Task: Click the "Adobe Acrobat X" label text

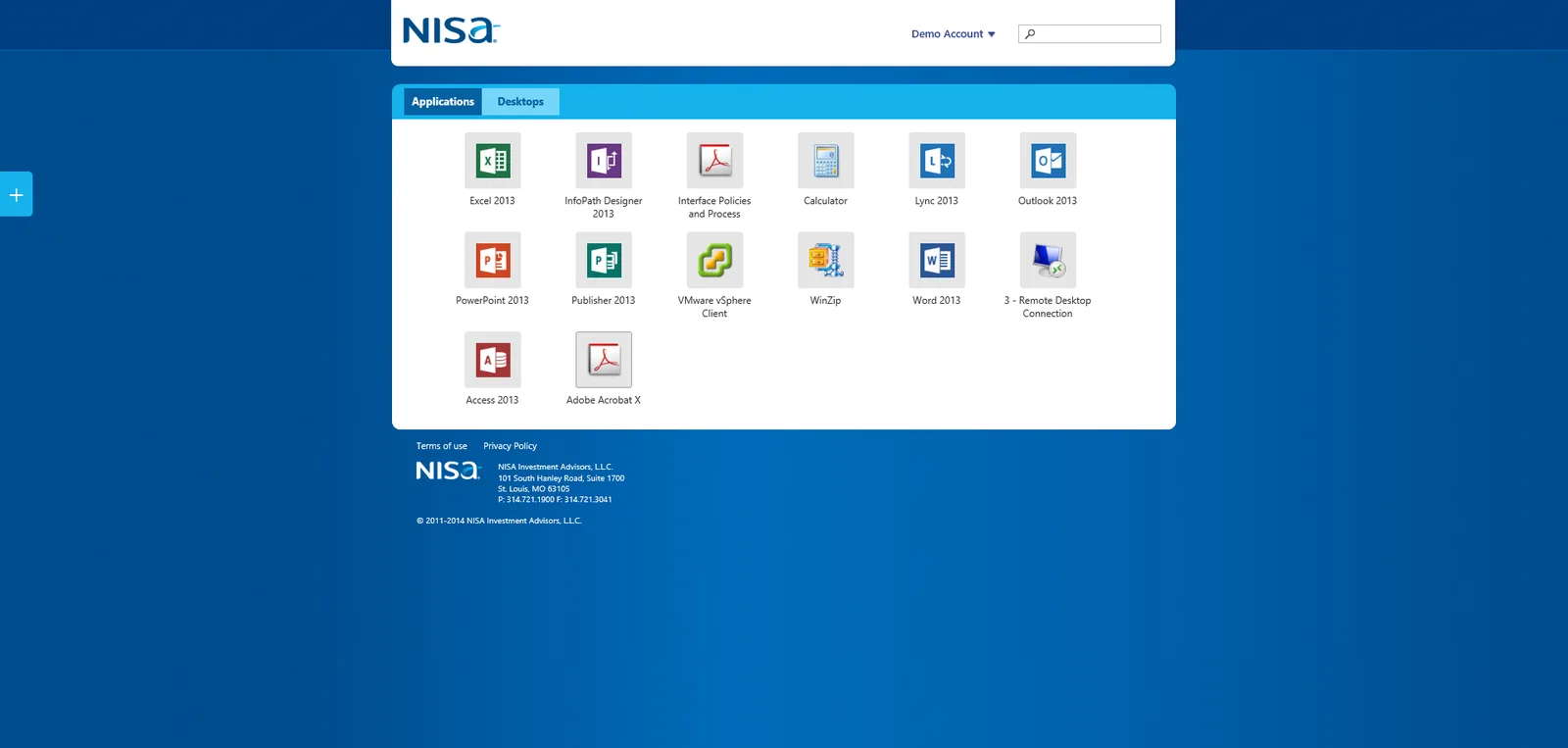Action: [604, 400]
